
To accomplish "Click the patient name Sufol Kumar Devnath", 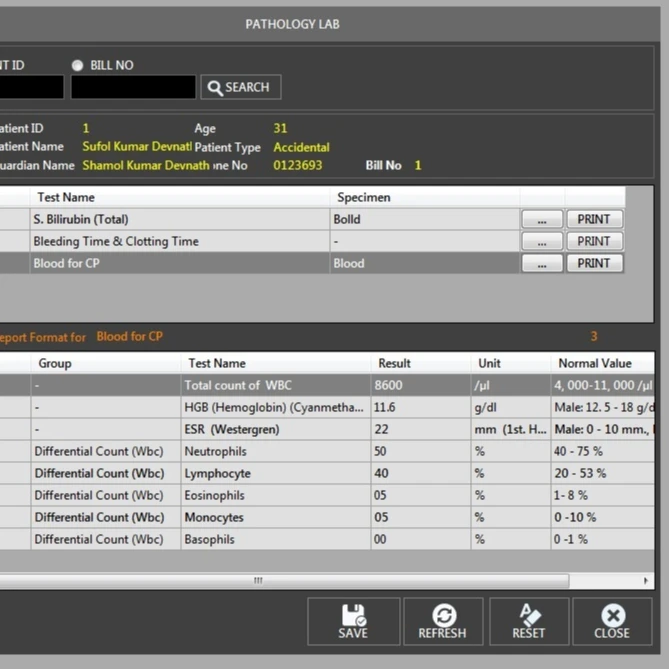I will coord(137,146).
